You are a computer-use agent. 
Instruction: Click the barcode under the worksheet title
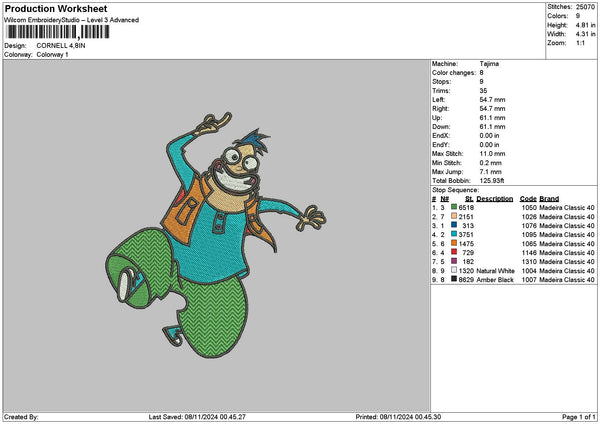58,32
